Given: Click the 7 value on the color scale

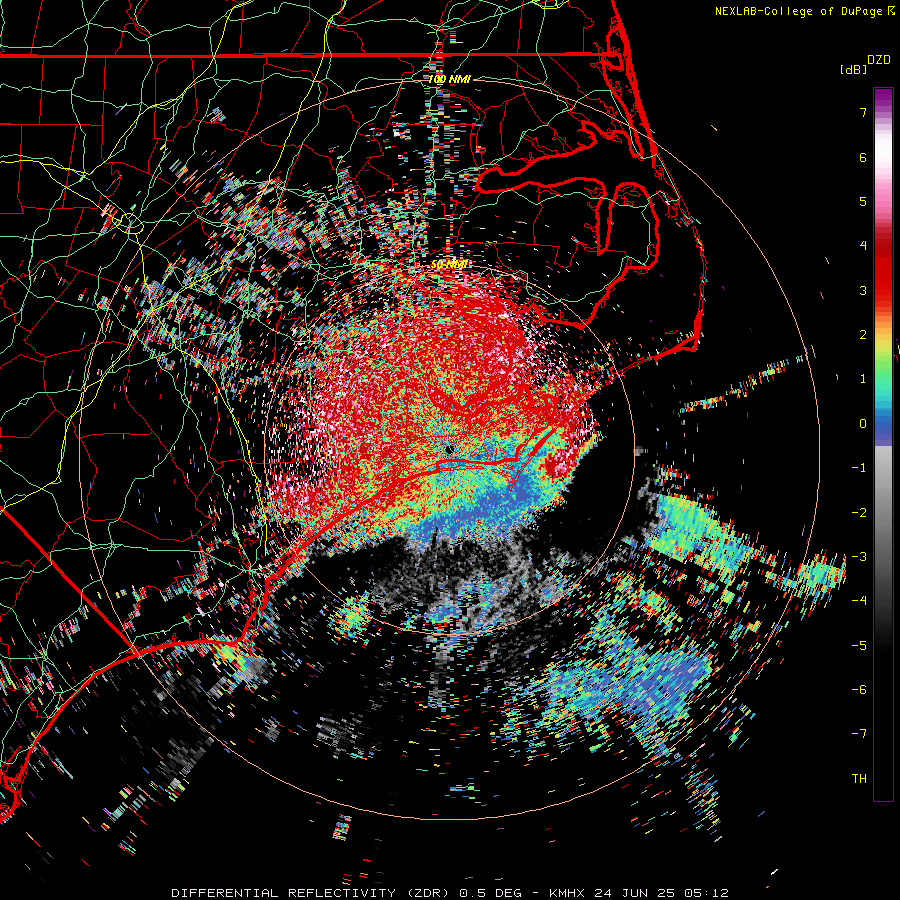Looking at the screenshot, I should pos(863,112).
